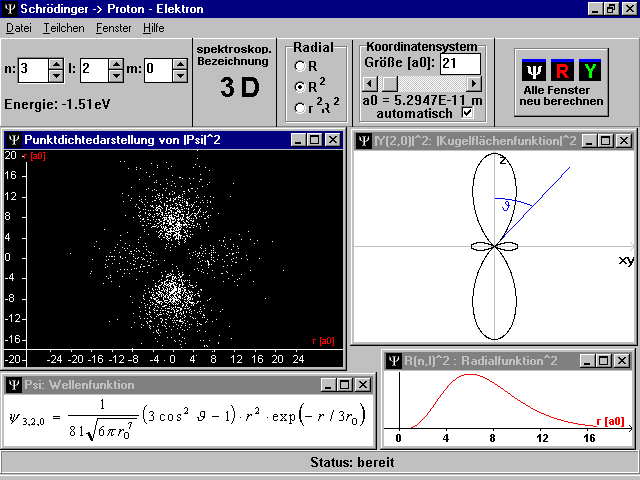The image size is (640, 480).
Task: Open the Datei menu
Action: [19, 28]
